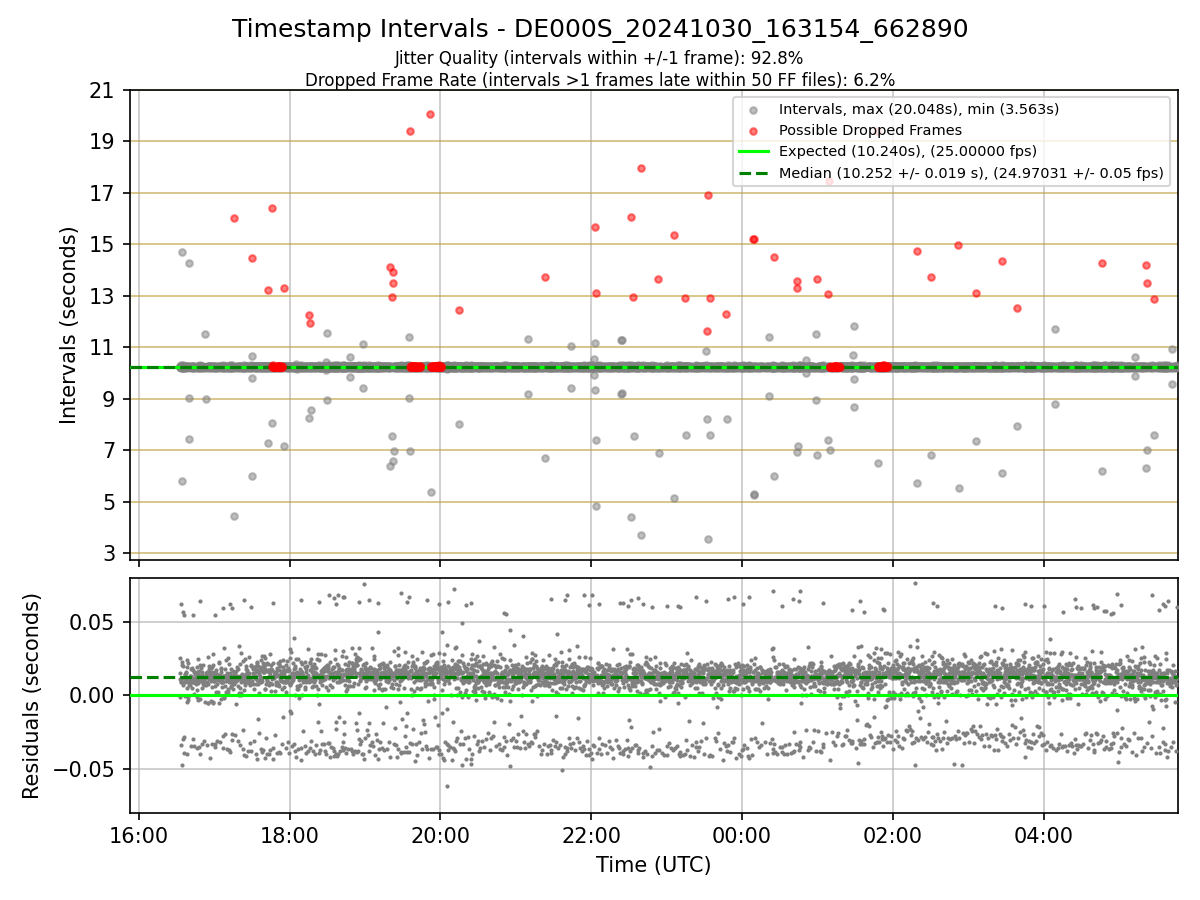Click the '21' tick on the intervals axis
Image resolution: width=1200 pixels, height=900 pixels.
[x=102, y=90]
